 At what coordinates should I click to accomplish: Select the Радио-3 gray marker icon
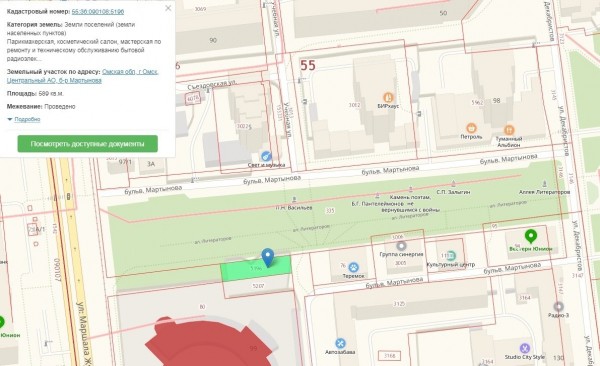point(558,307)
